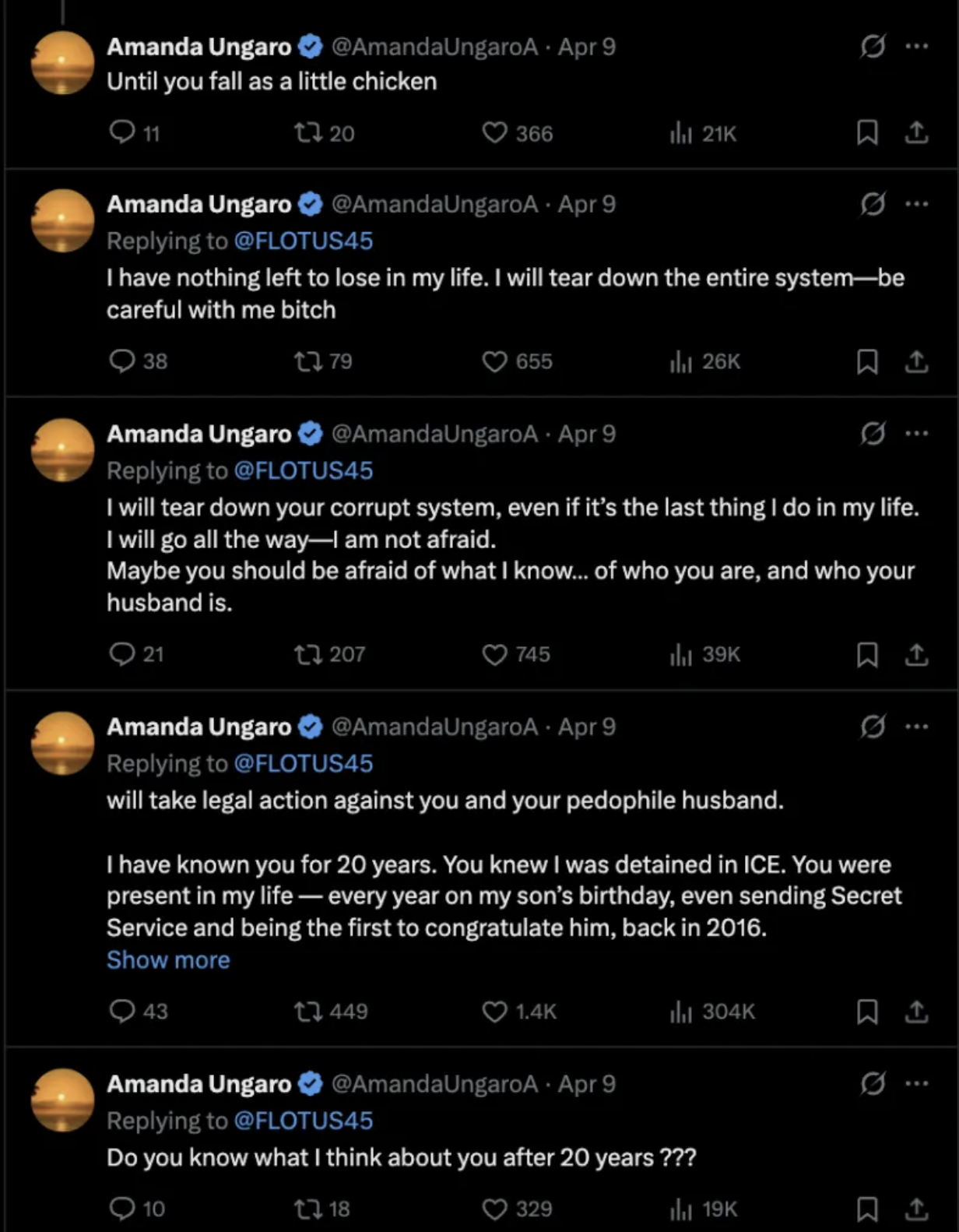Open more options on the 'legal action' tweet

point(919,727)
